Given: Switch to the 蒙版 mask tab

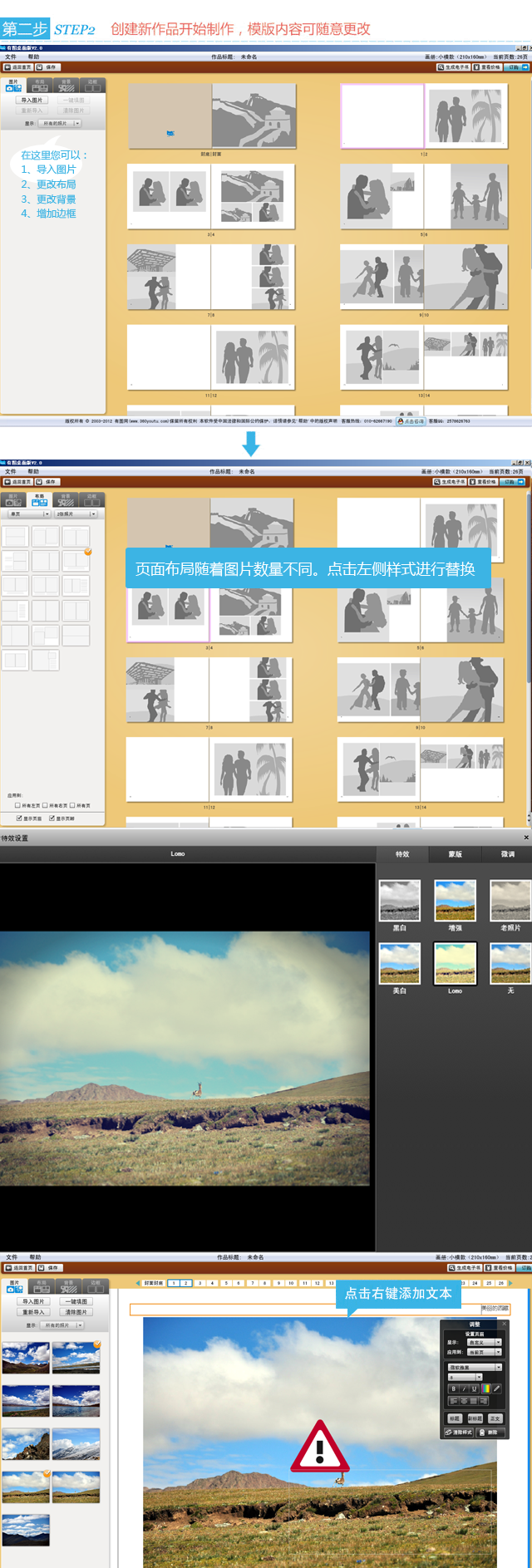Looking at the screenshot, I should tap(455, 854).
